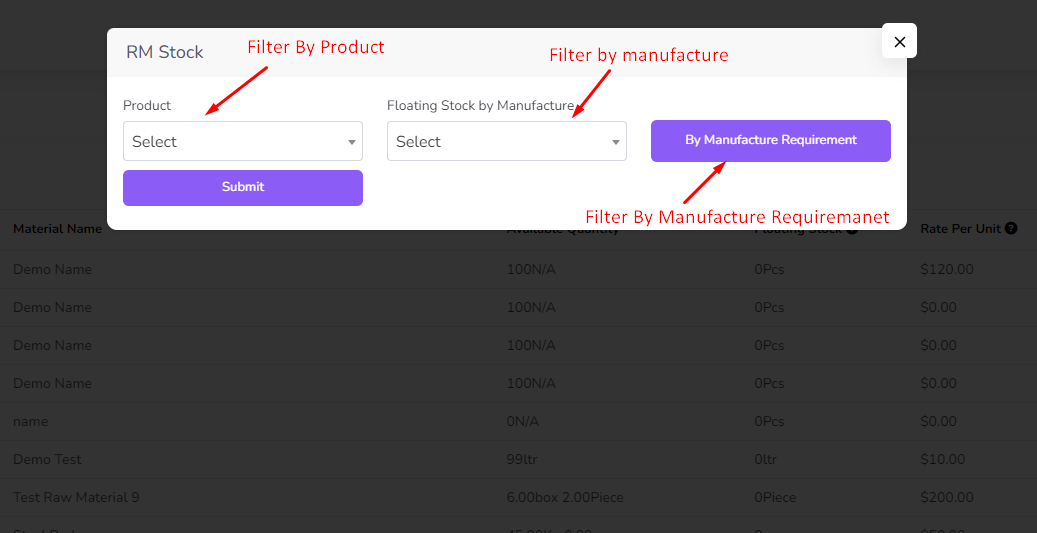The height and width of the screenshot is (533, 1037).
Task: Click the $200.00 rate cell
Action: click(x=946, y=497)
